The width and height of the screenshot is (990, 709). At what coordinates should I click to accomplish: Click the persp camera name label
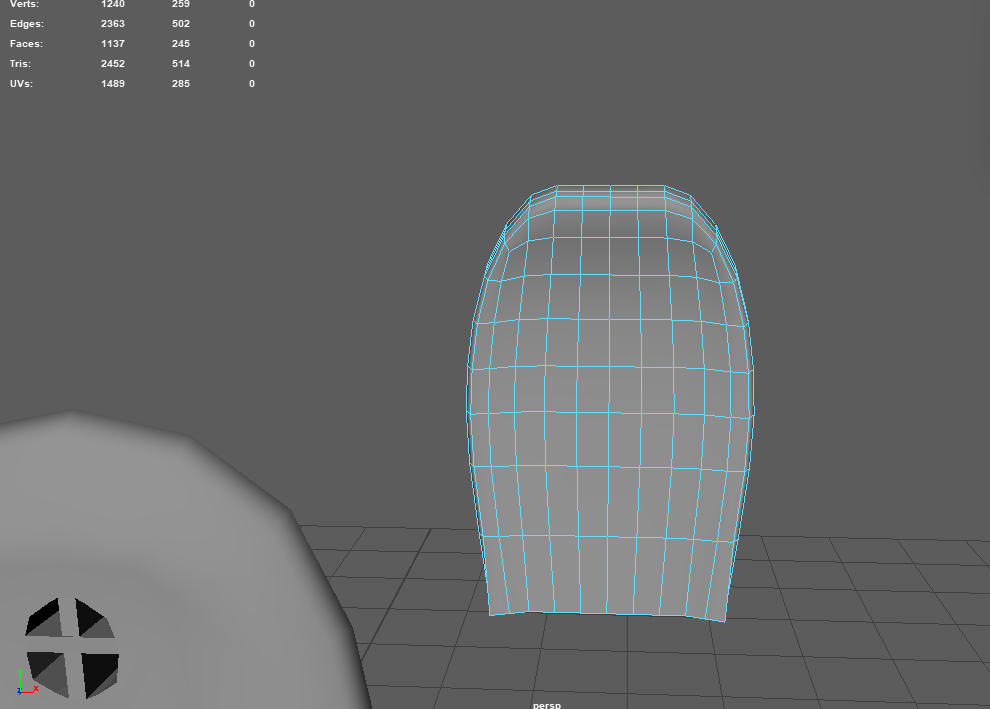[546, 705]
